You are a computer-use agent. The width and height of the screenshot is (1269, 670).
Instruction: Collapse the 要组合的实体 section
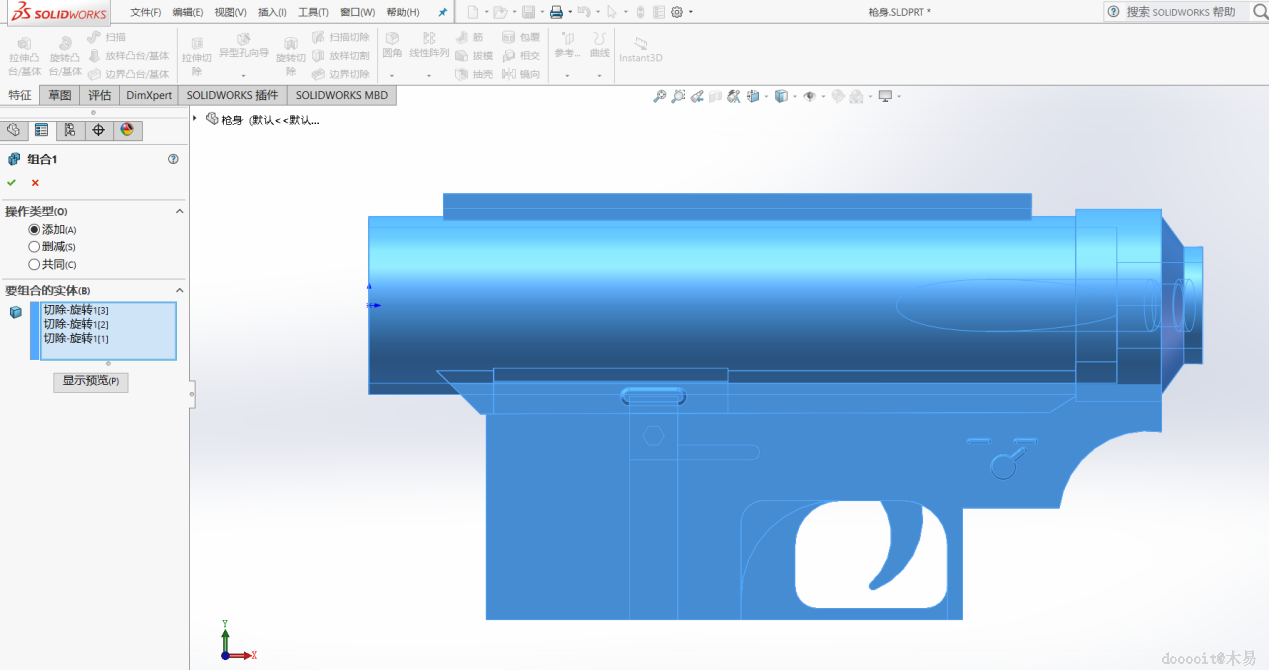180,290
